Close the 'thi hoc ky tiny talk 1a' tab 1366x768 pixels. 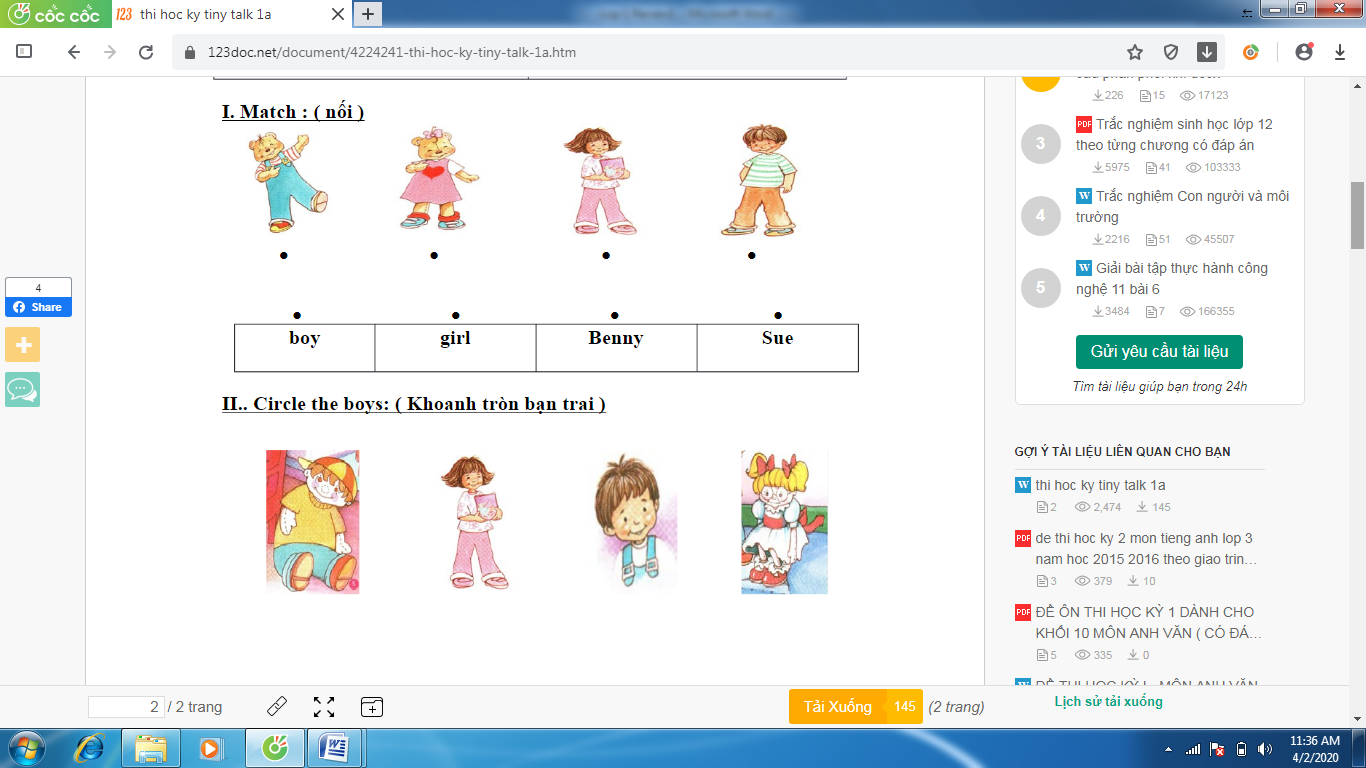[337, 15]
